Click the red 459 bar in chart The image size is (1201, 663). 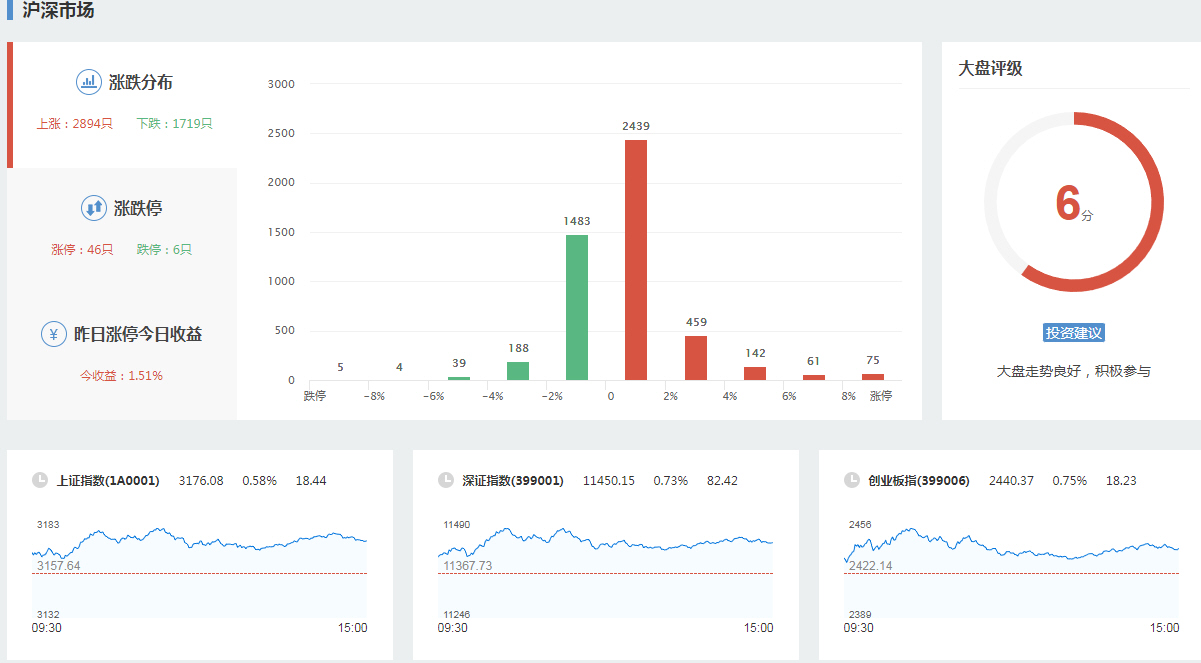696,358
